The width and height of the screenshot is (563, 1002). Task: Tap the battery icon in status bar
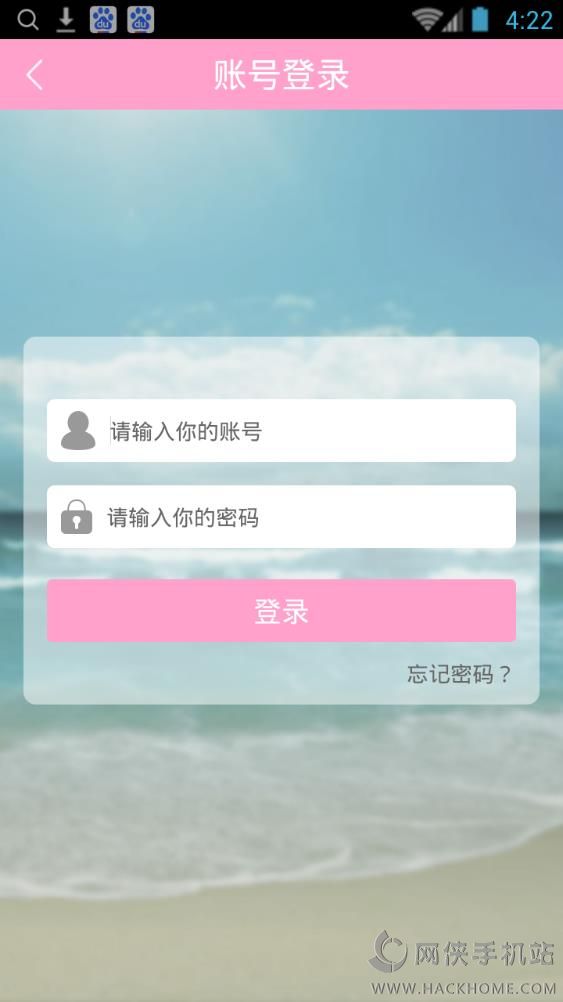(x=480, y=19)
